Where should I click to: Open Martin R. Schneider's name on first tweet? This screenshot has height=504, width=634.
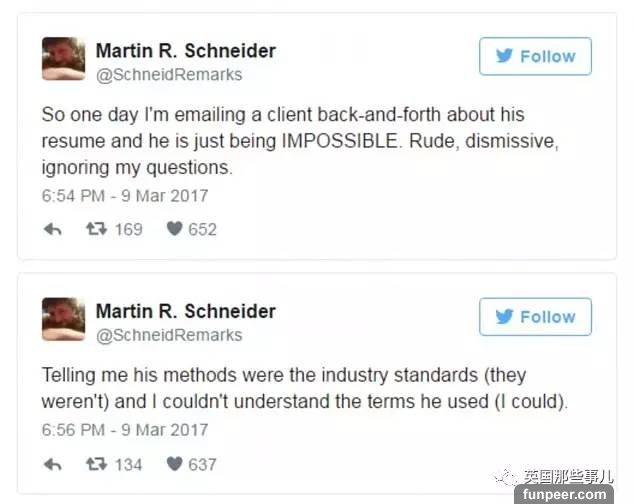185,50
